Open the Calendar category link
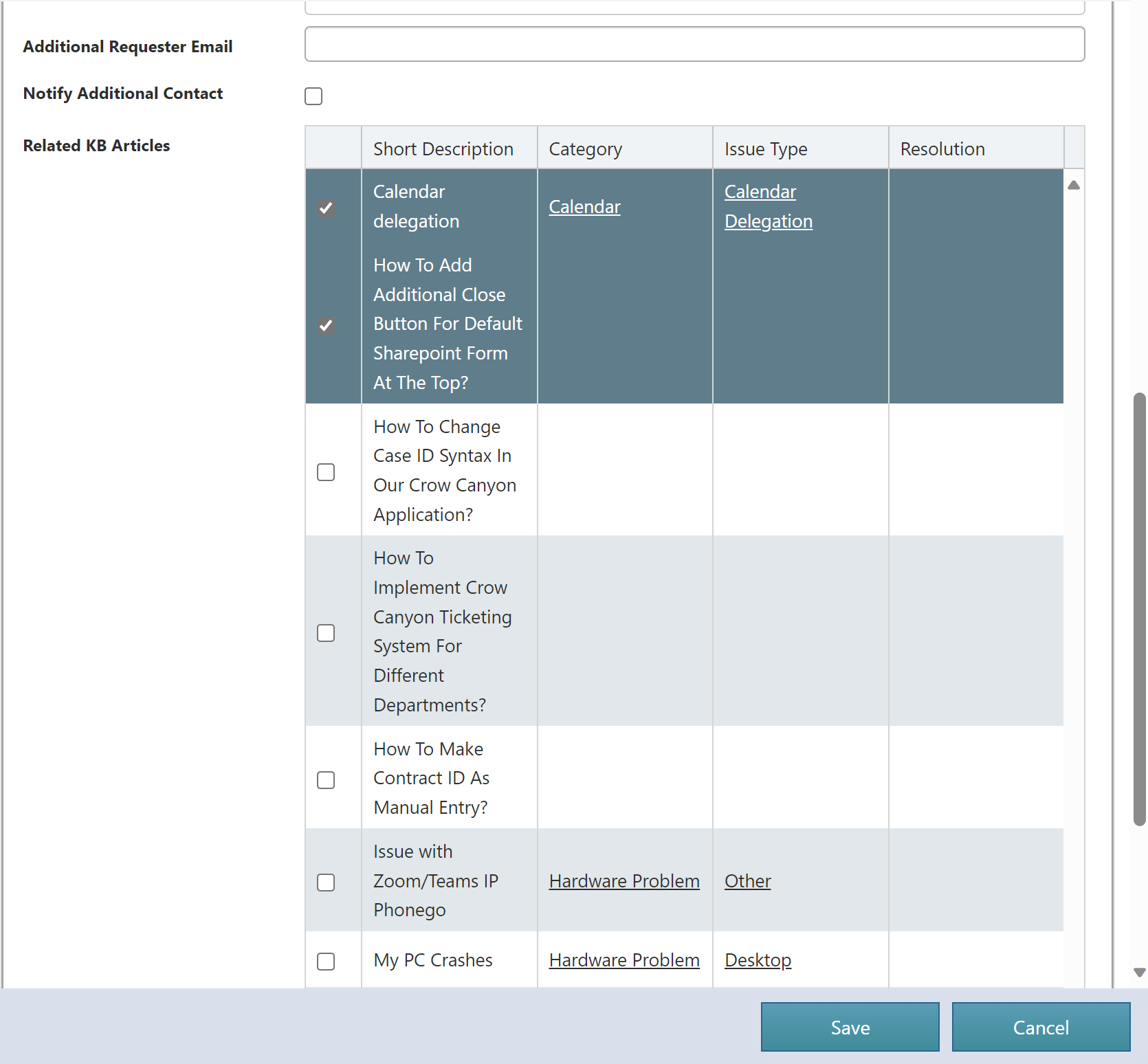This screenshot has height=1064, width=1148. coord(584,207)
